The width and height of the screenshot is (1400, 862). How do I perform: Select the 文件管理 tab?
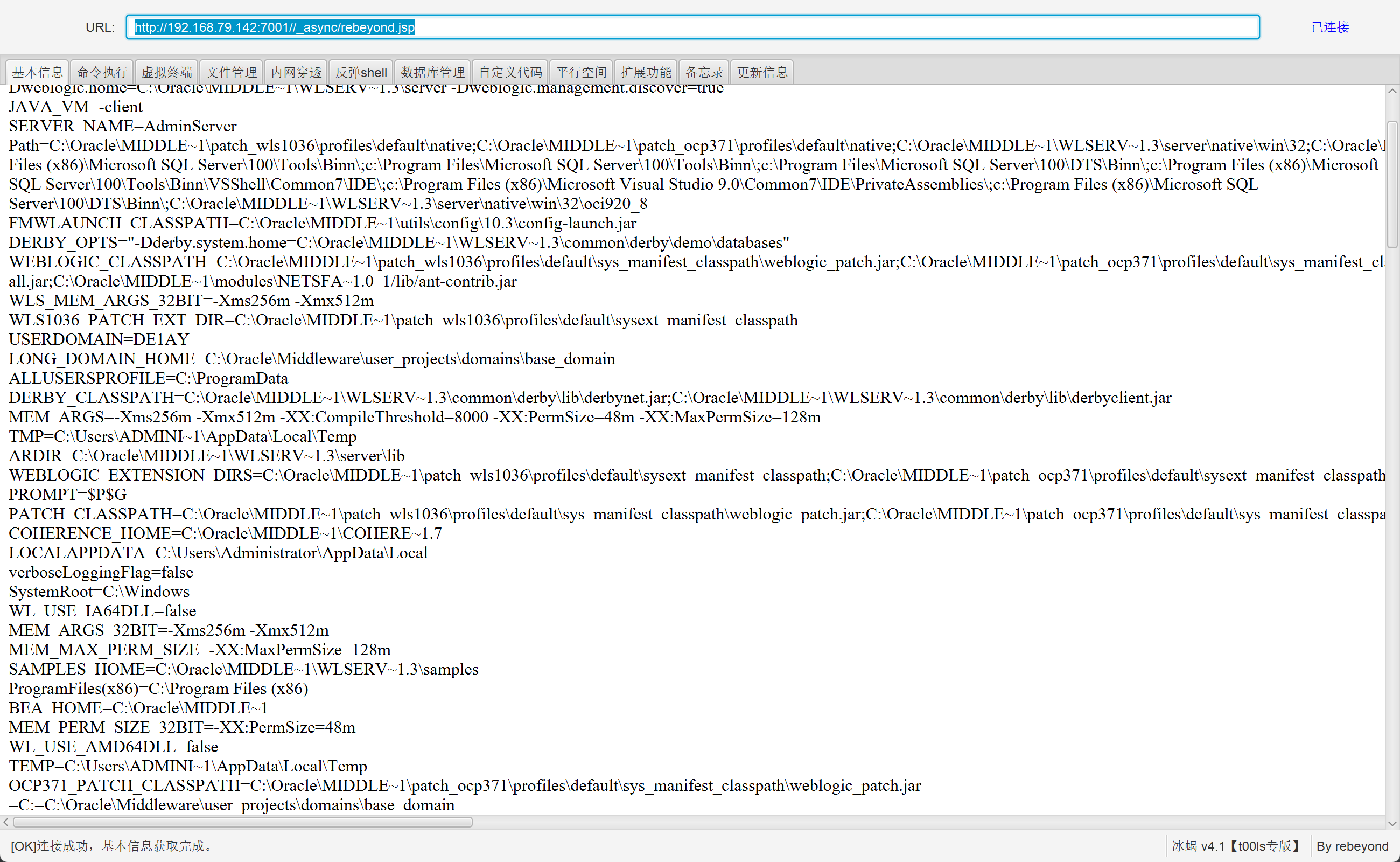[x=232, y=72]
